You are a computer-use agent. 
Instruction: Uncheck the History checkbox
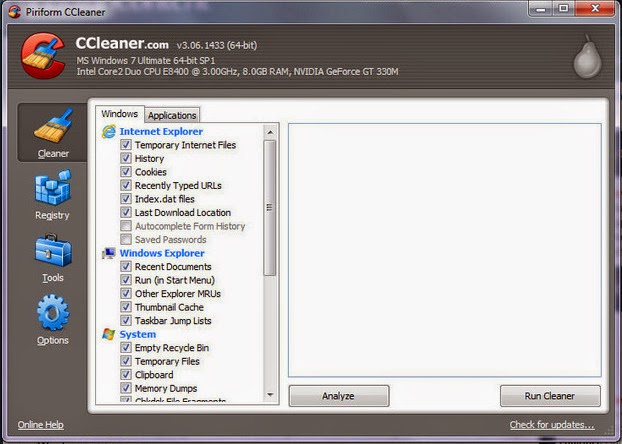pyautogui.click(x=126, y=158)
